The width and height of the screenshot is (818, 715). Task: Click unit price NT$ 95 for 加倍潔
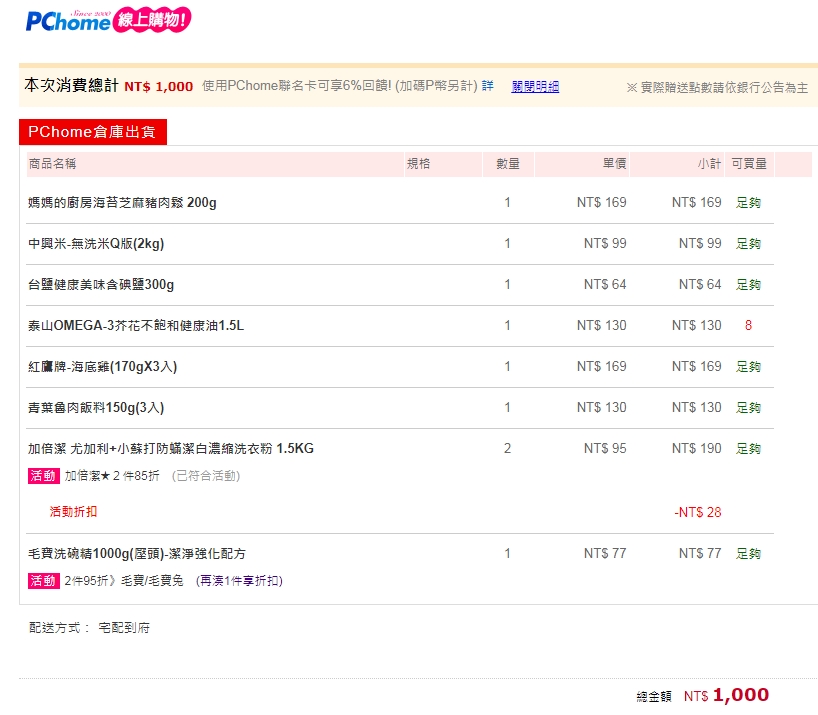[x=605, y=449]
